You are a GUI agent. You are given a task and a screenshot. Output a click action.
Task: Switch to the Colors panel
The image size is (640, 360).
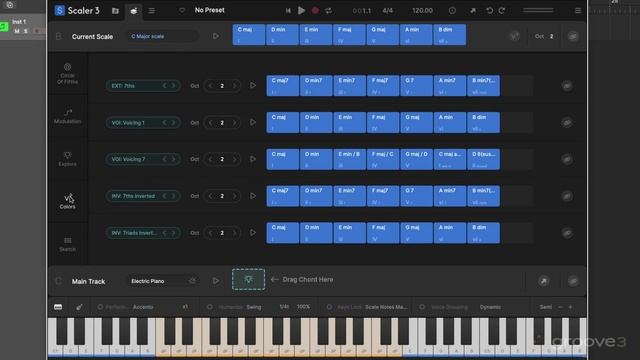tap(68, 201)
